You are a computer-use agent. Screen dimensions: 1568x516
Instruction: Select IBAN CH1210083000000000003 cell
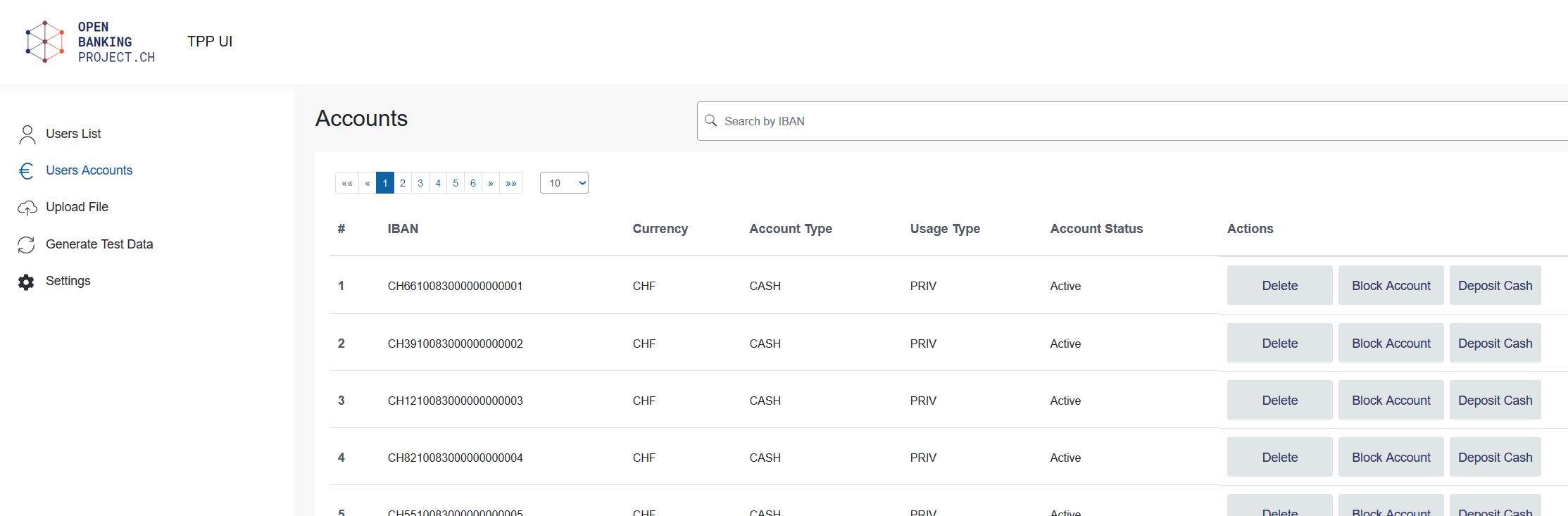click(x=455, y=401)
